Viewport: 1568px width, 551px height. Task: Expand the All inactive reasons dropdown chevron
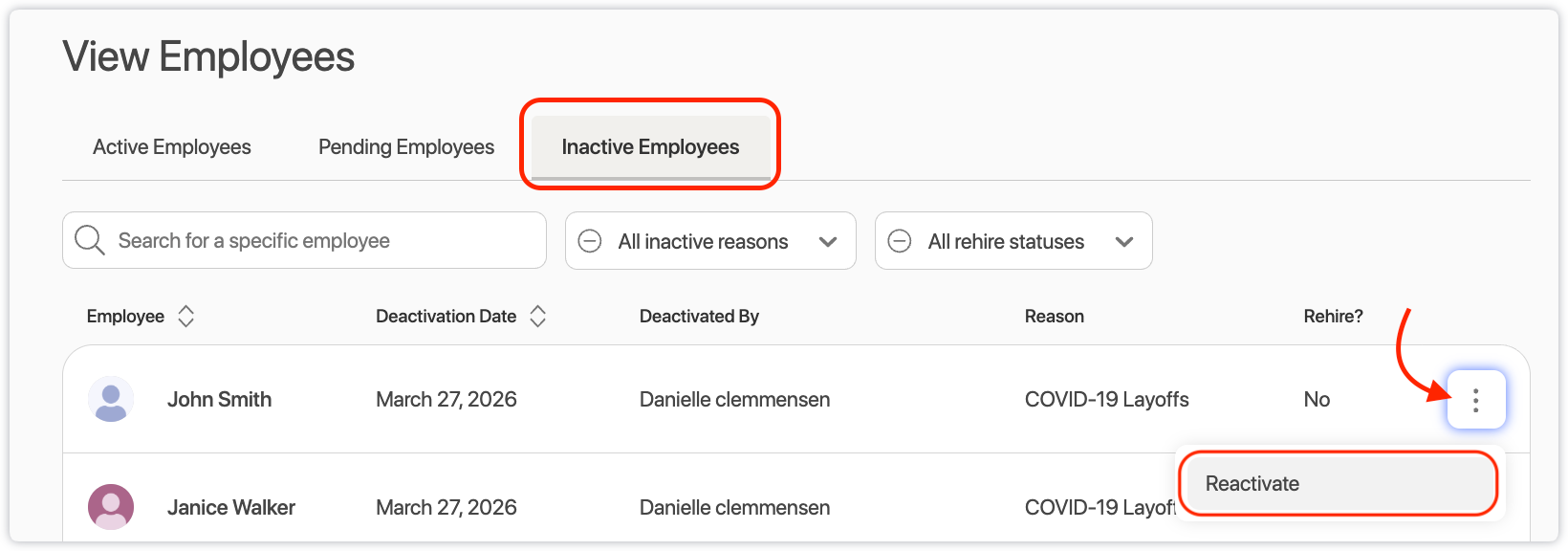coord(828,242)
